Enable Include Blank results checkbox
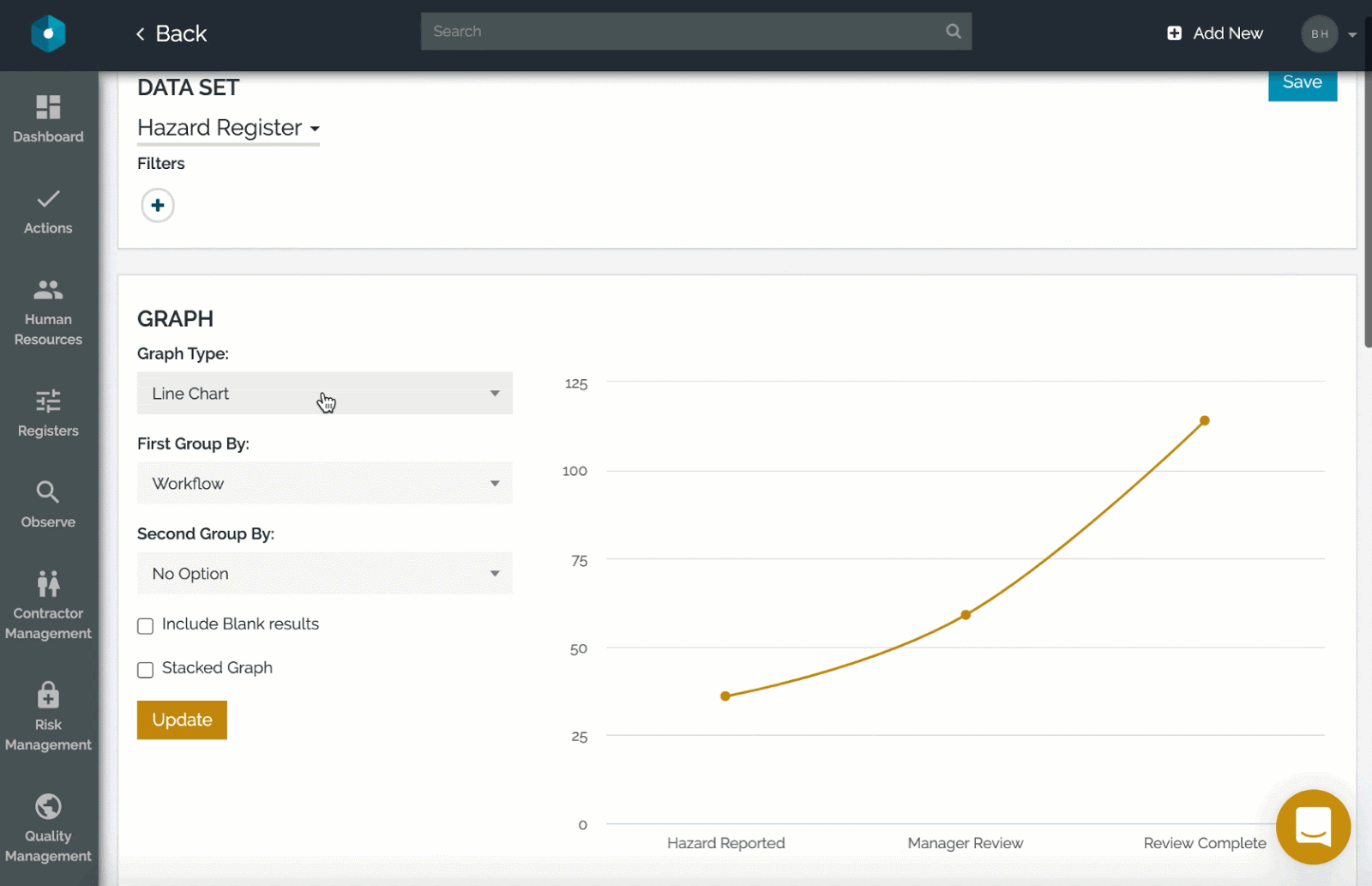1372x886 pixels. point(146,626)
